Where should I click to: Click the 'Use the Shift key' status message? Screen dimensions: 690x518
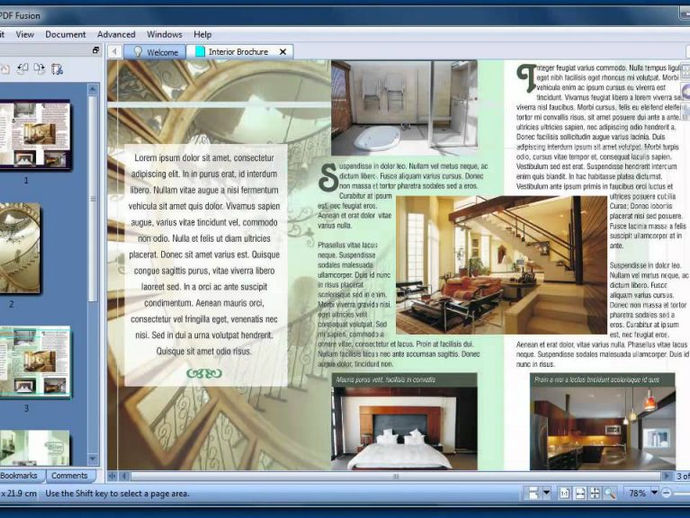pos(117,494)
